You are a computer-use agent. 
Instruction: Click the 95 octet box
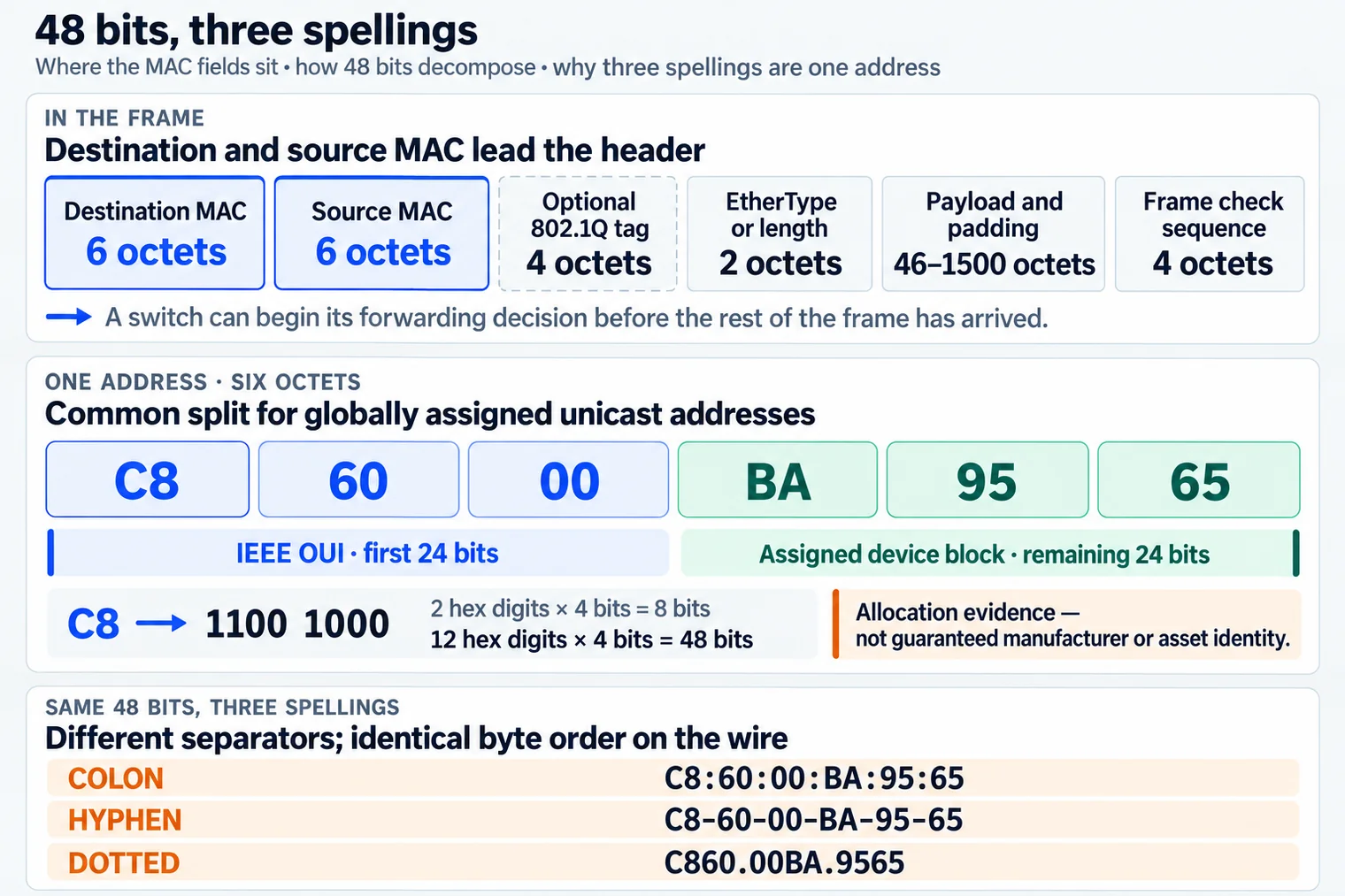(988, 479)
